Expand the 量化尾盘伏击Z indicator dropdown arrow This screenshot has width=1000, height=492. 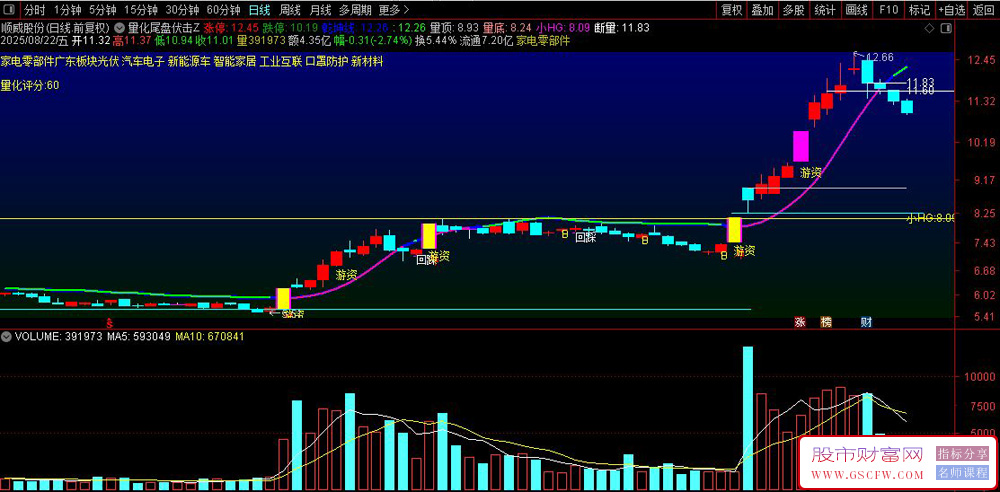[120, 28]
